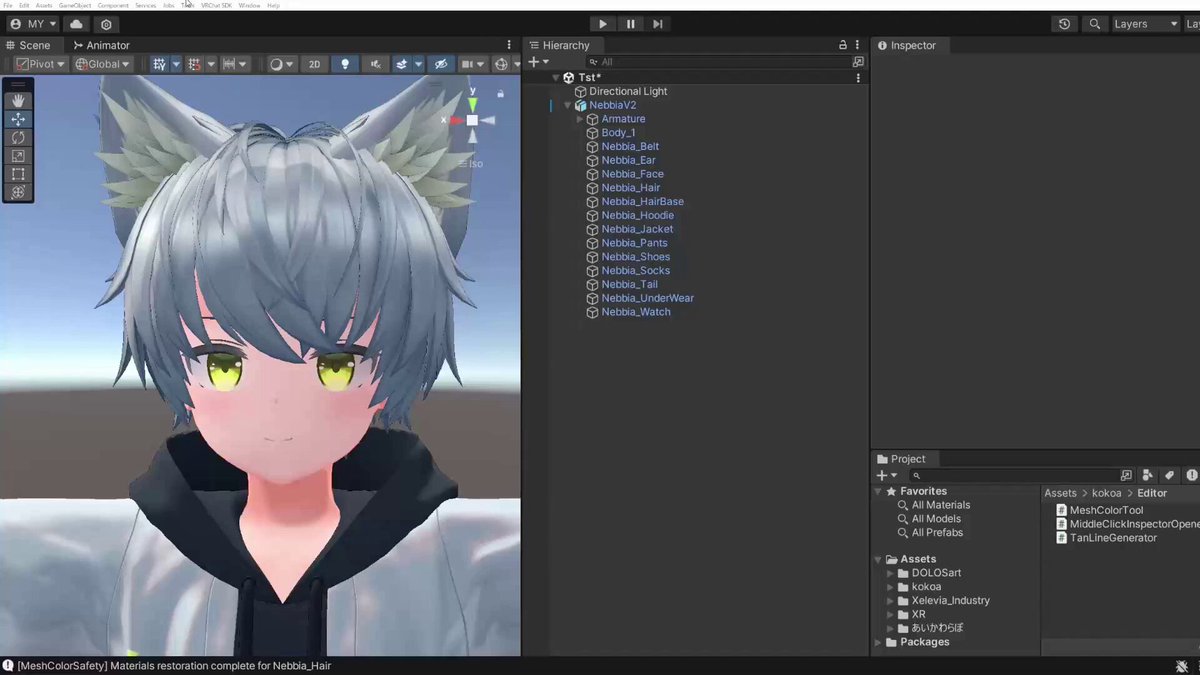Open the Hierarchy create plus dropdown
The height and width of the screenshot is (675, 1200).
[538, 62]
